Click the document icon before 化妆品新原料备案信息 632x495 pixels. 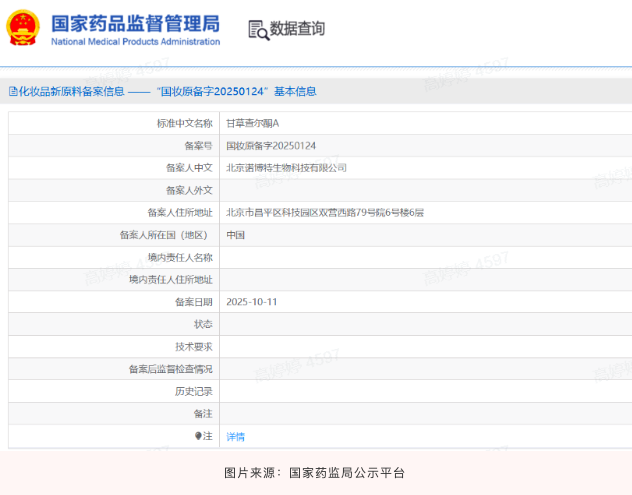click(x=12, y=91)
